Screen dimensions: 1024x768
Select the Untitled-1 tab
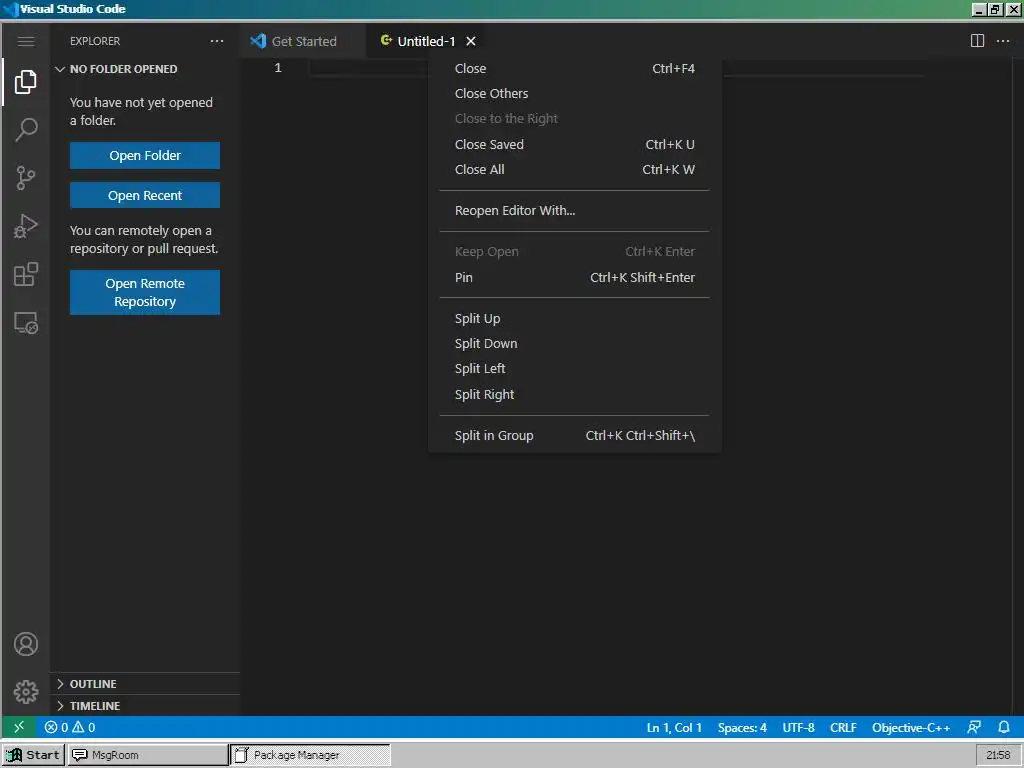coord(426,41)
